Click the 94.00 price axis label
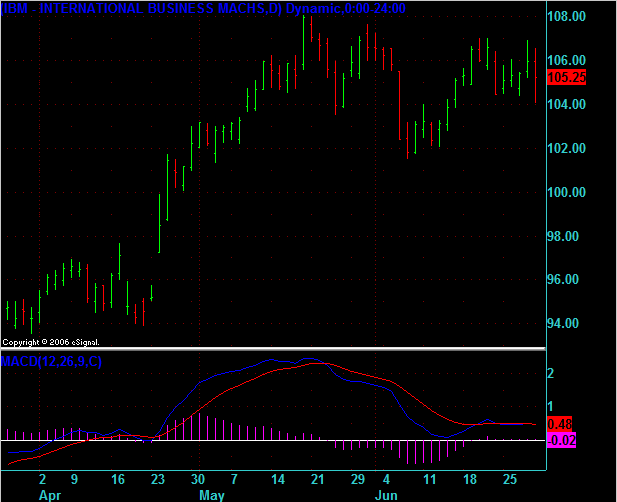 [563, 323]
